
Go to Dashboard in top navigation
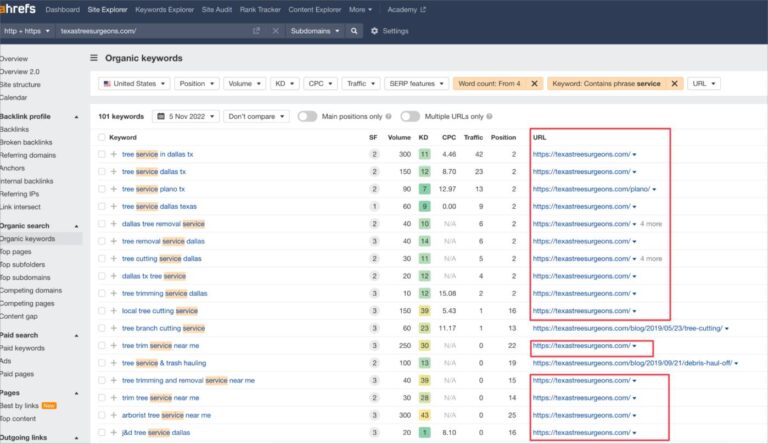[62, 10]
